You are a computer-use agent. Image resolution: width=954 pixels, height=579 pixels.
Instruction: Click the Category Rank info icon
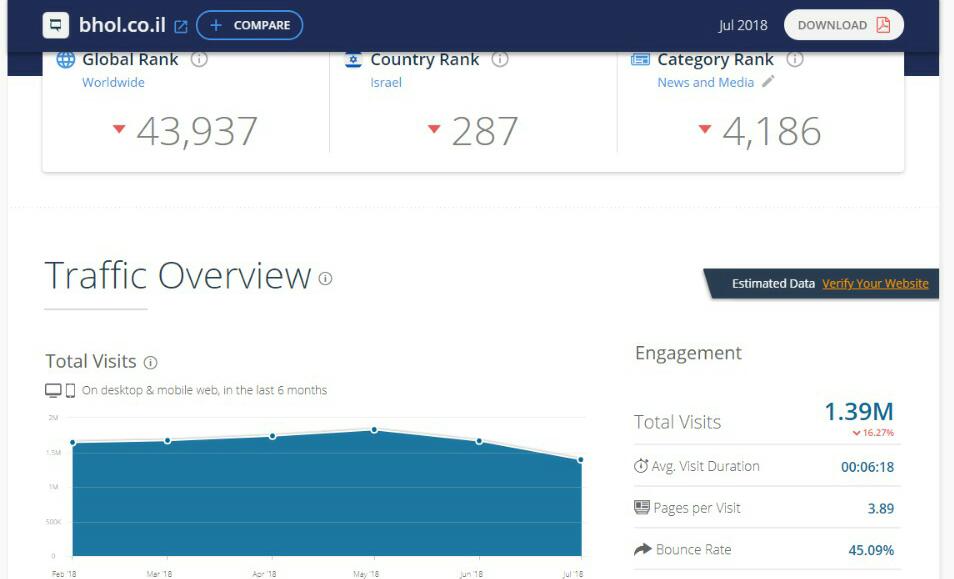[795, 59]
